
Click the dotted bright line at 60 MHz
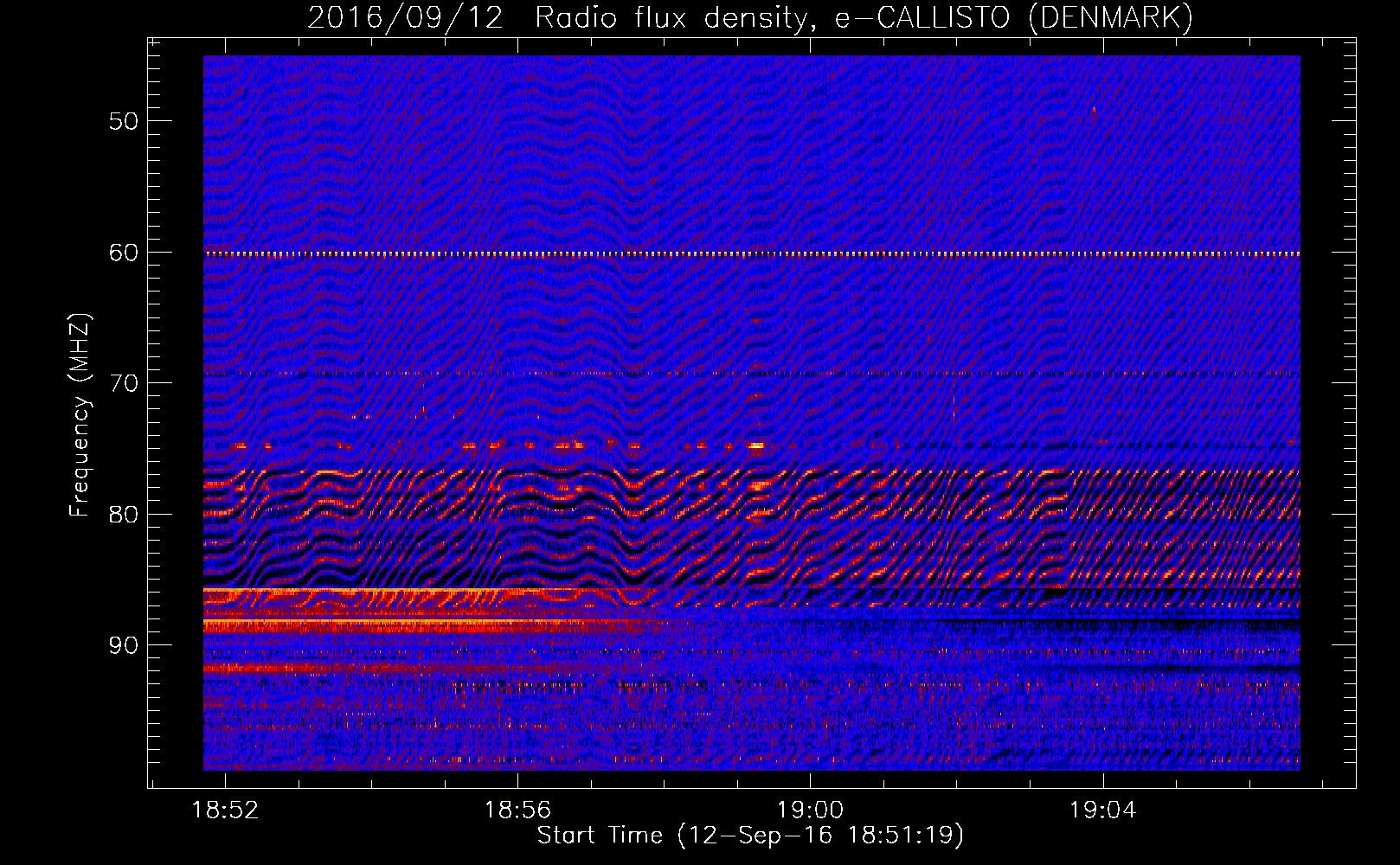click(x=751, y=254)
